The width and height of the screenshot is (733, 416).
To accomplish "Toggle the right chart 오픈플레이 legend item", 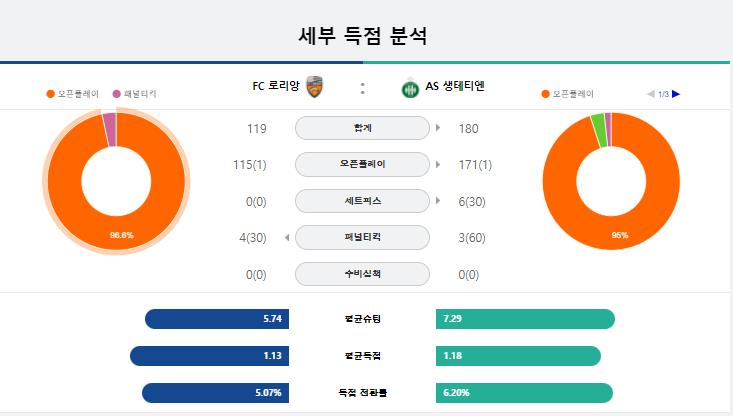I will click(567, 94).
